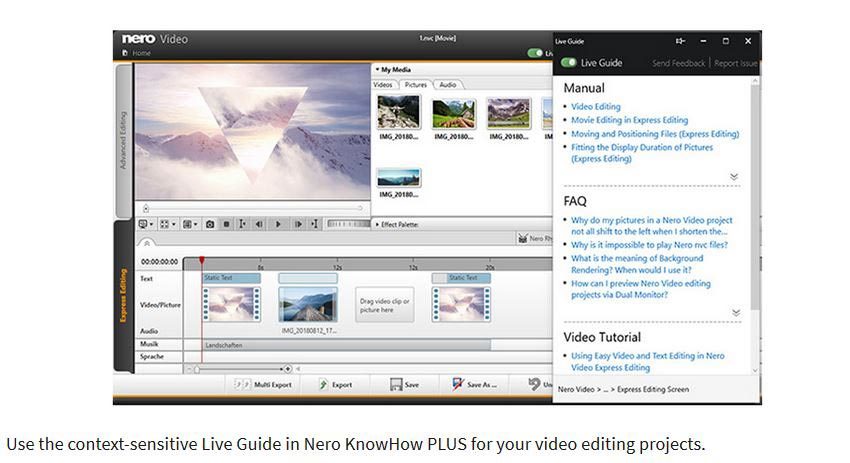
Task: Click the Live Guide panel scrollbar
Action: coord(755,195)
